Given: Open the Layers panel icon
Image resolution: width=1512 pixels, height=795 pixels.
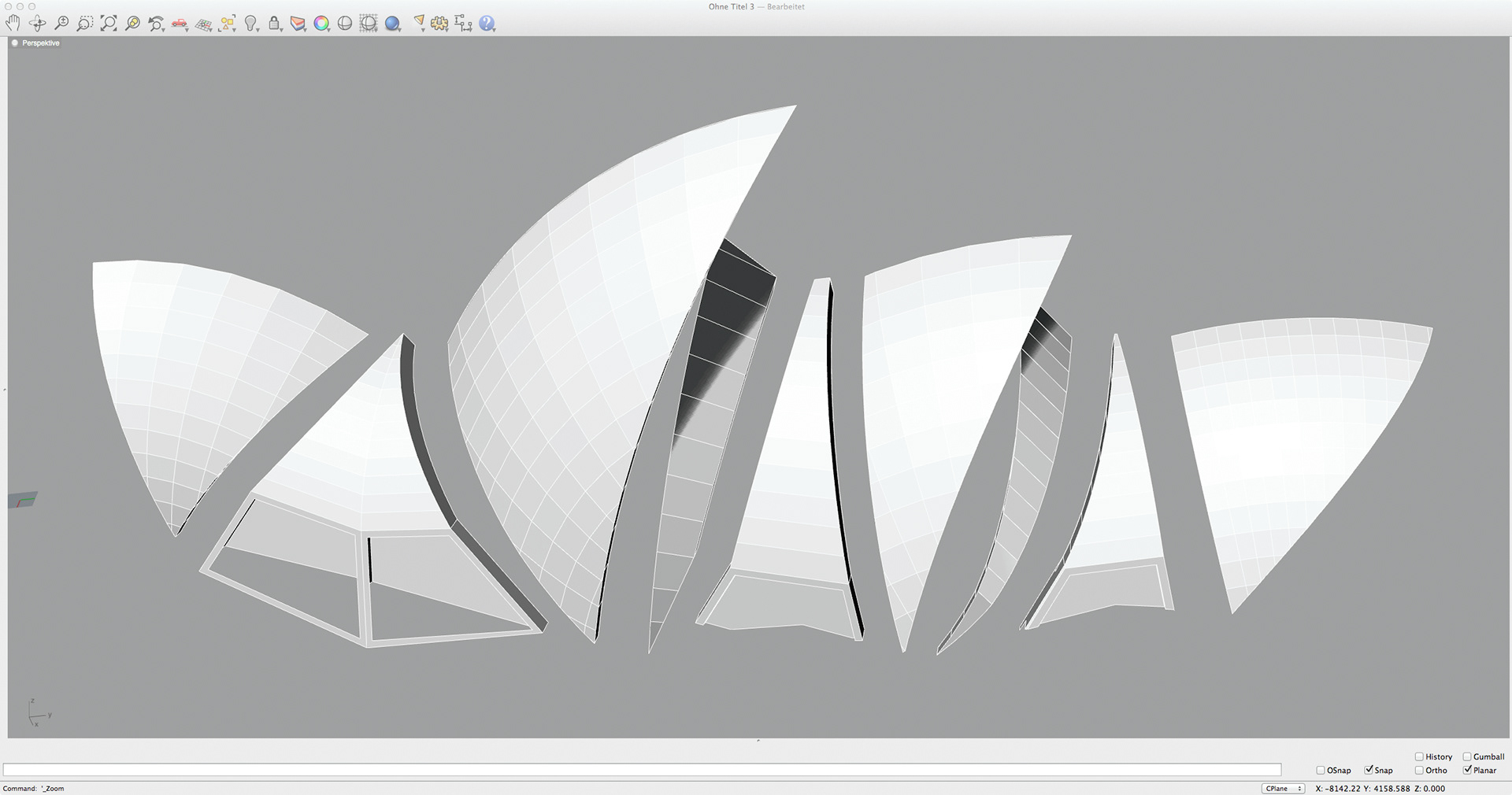Looking at the screenshot, I should point(298,24).
